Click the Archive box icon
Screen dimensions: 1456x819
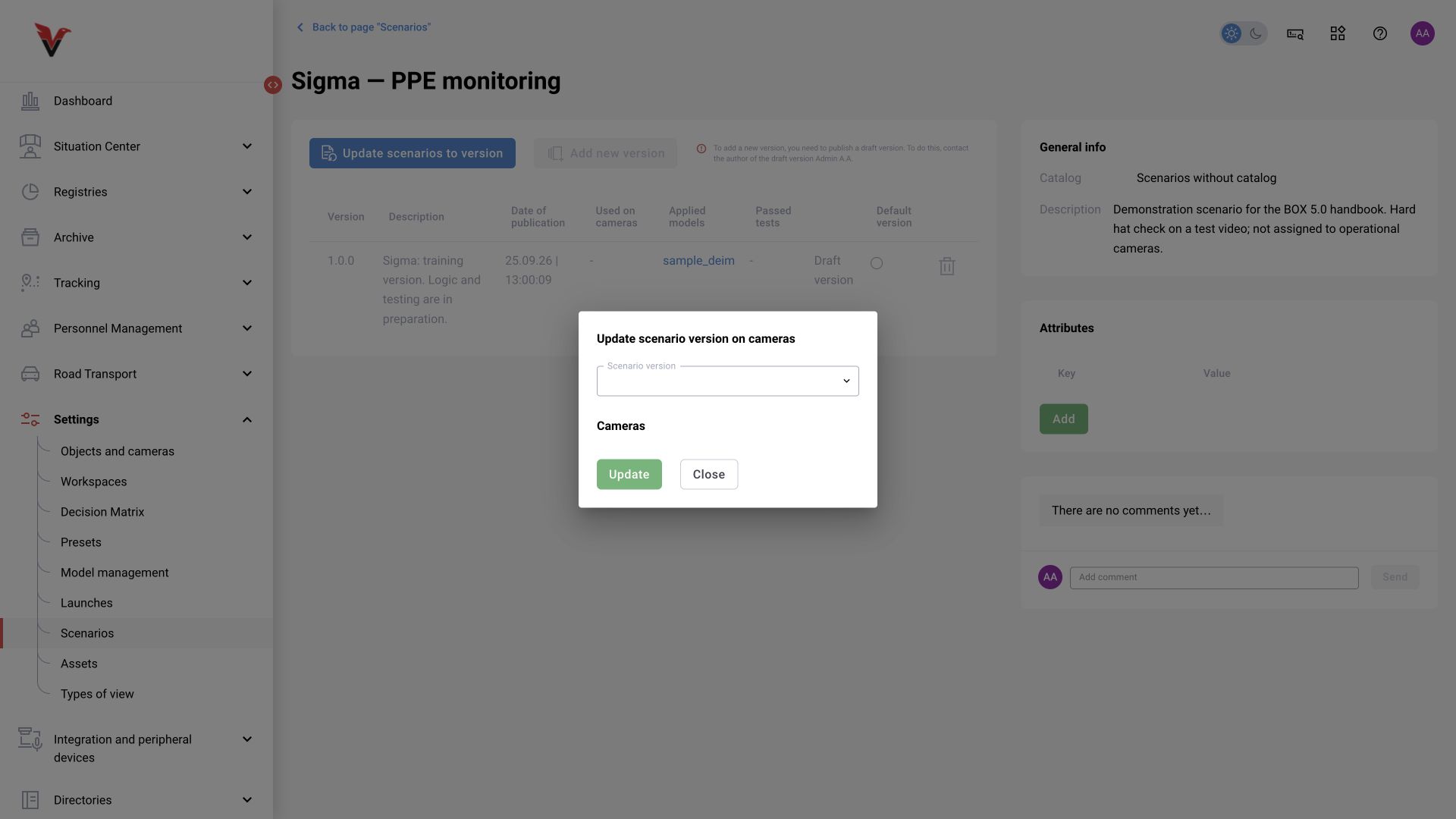pyautogui.click(x=30, y=237)
